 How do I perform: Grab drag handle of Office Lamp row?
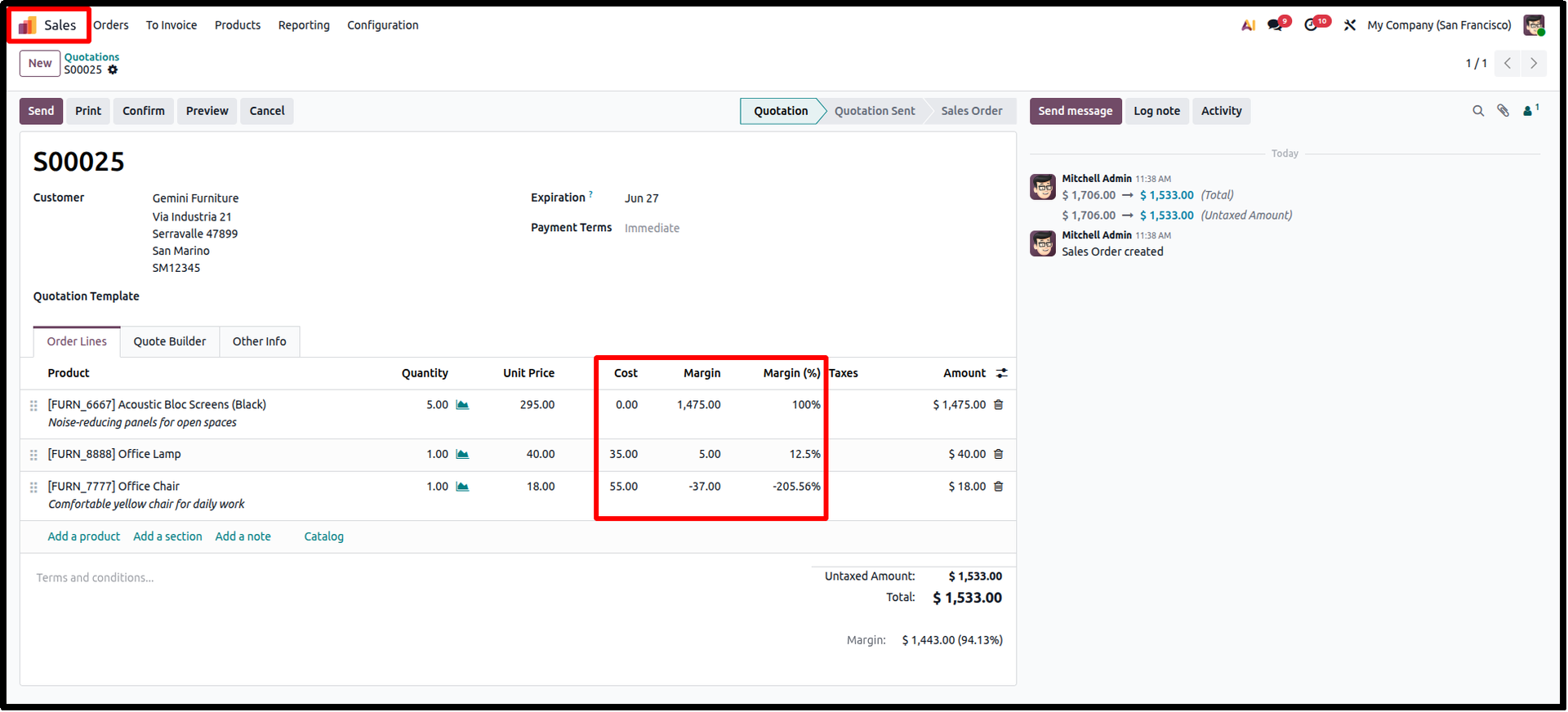click(x=33, y=455)
